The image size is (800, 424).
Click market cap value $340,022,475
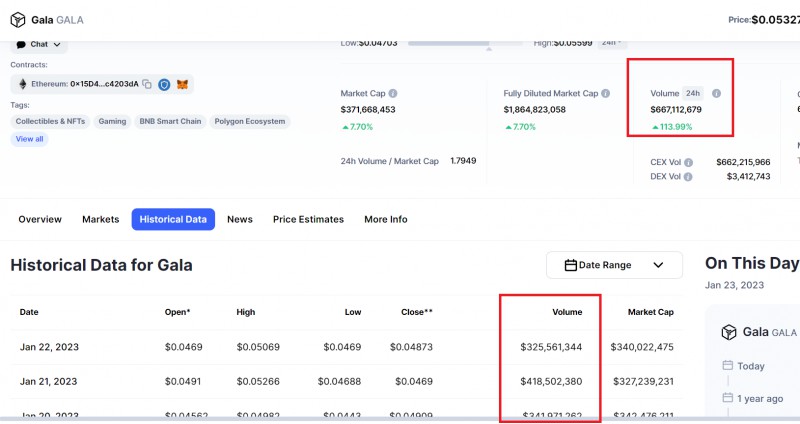(642, 347)
